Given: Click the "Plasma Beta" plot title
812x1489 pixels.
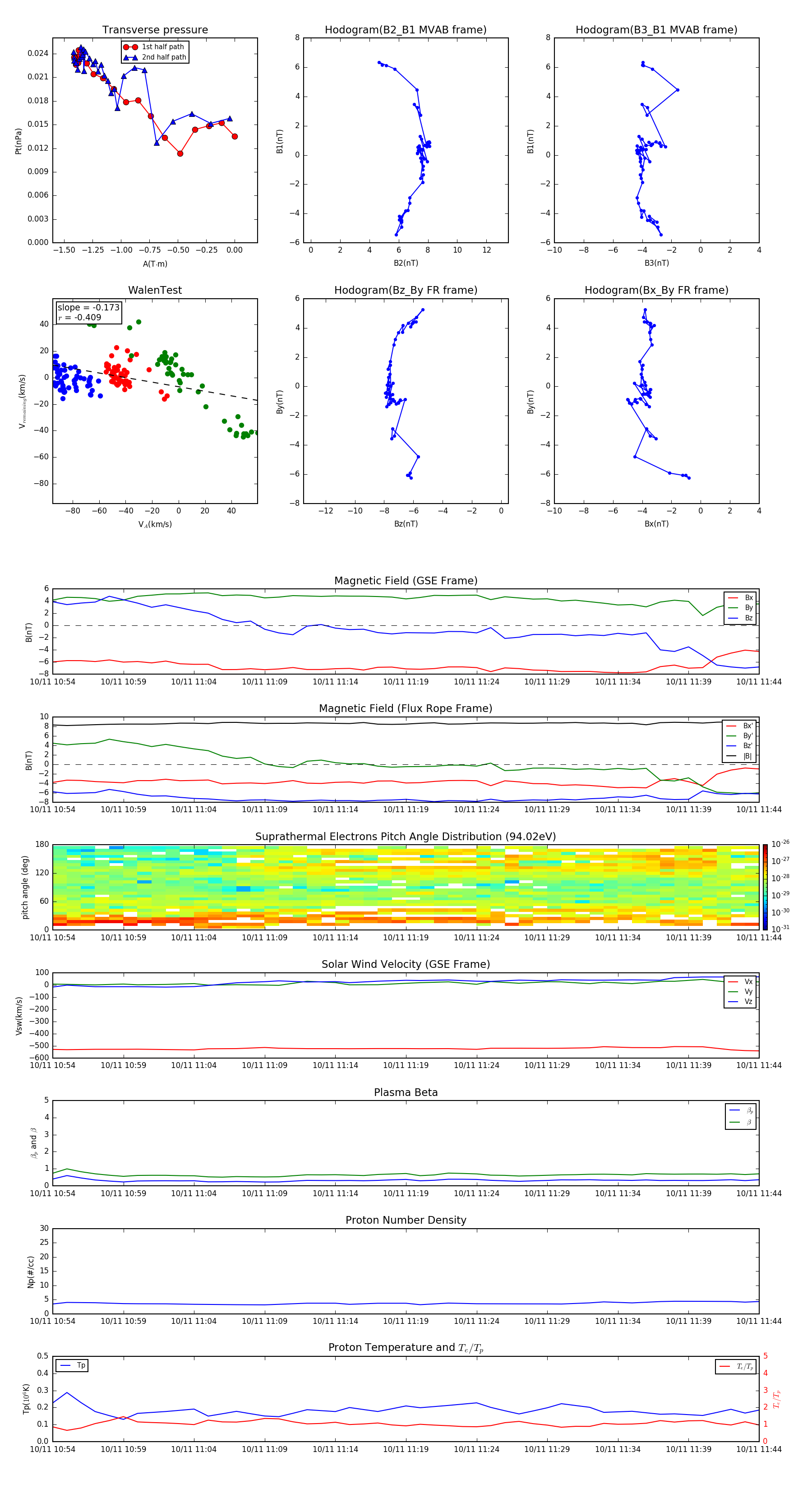Looking at the screenshot, I should pyautogui.click(x=406, y=1092).
